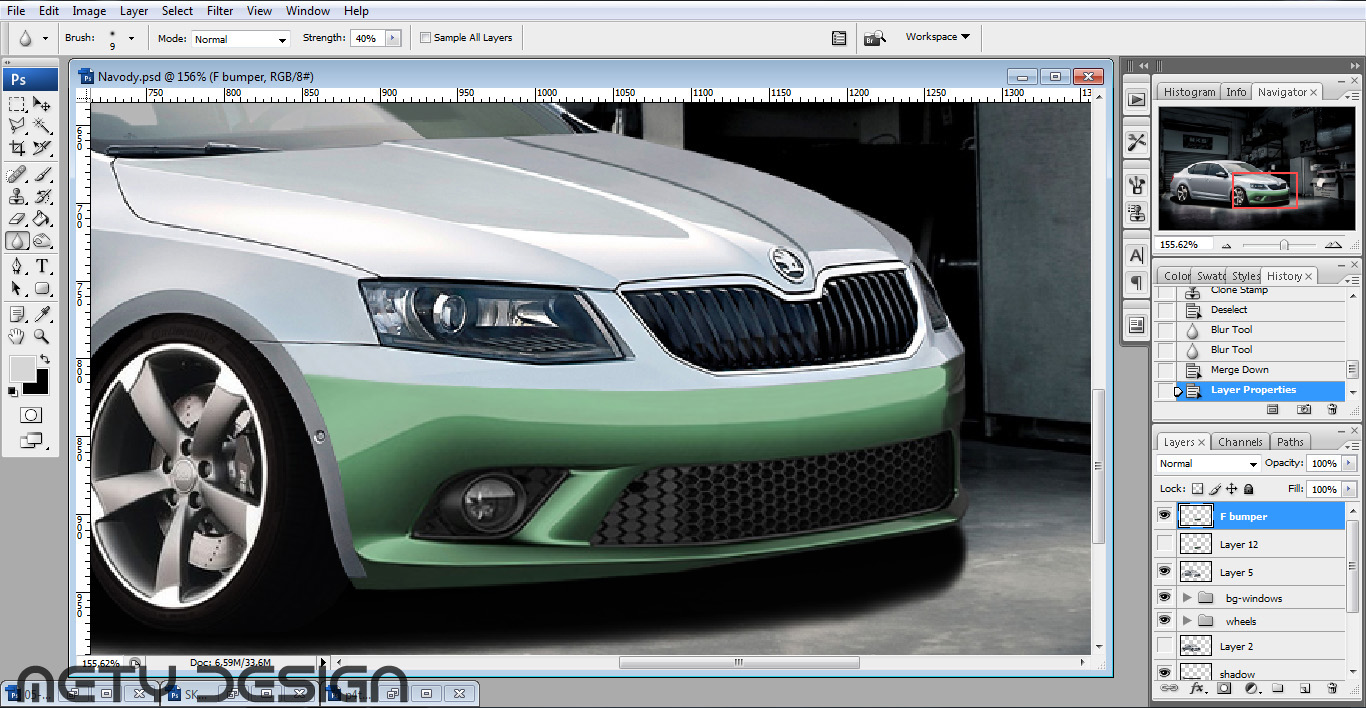Select the Clone Stamp tool
This screenshot has height=708, width=1366.
pos(17,197)
